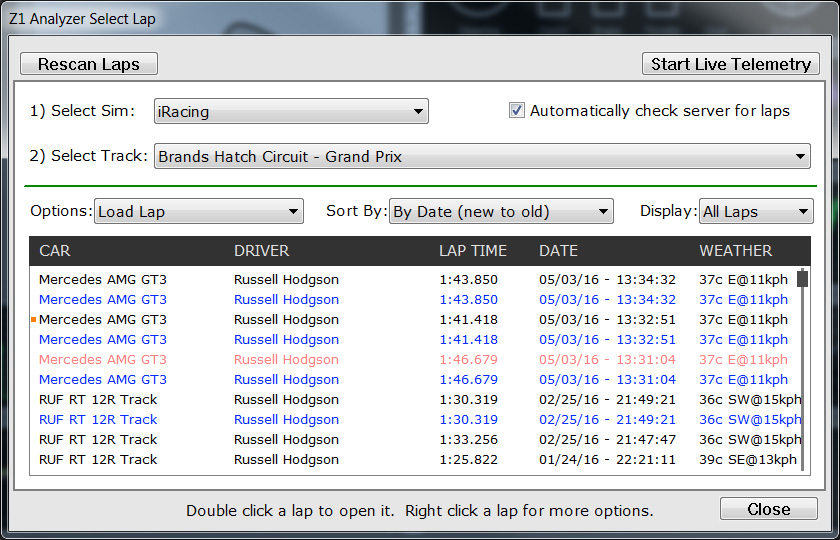Select RUF lap with time 1:25.822

pyautogui.click(x=415, y=460)
